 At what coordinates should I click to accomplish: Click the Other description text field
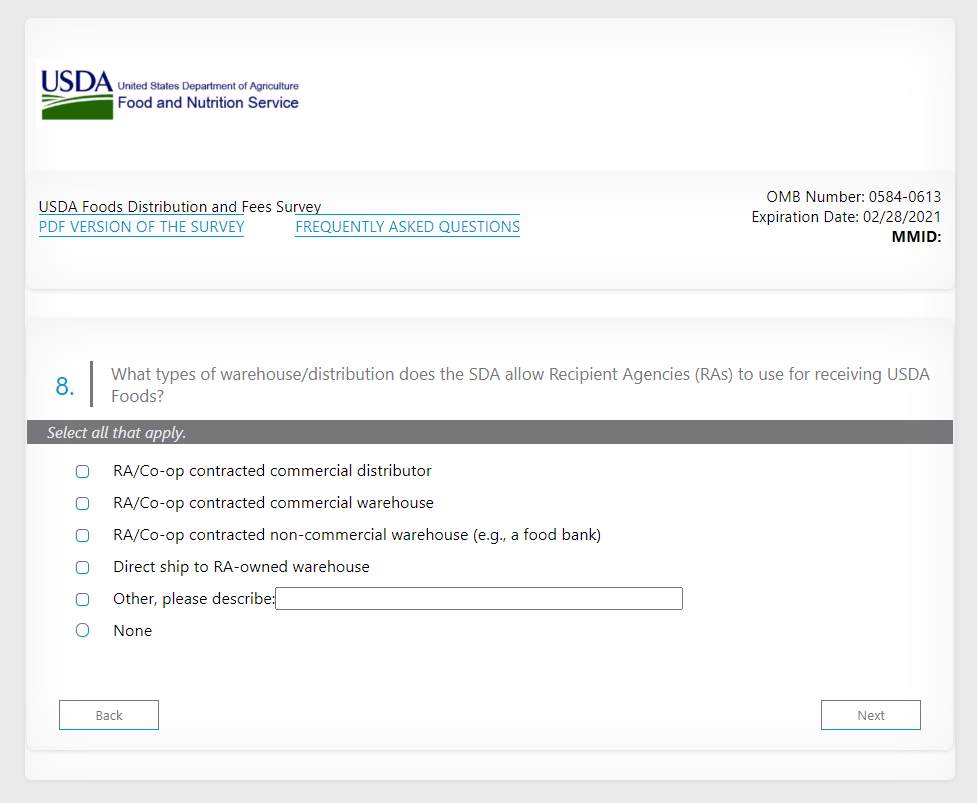(479, 599)
